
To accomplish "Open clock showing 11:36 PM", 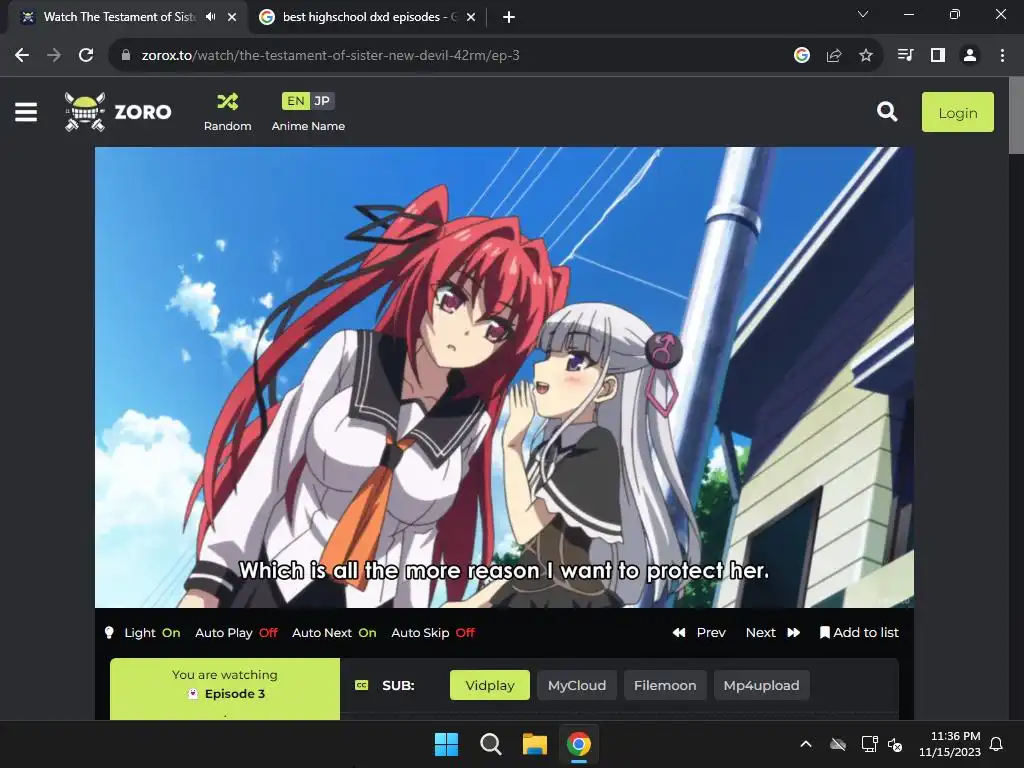I will (950, 744).
